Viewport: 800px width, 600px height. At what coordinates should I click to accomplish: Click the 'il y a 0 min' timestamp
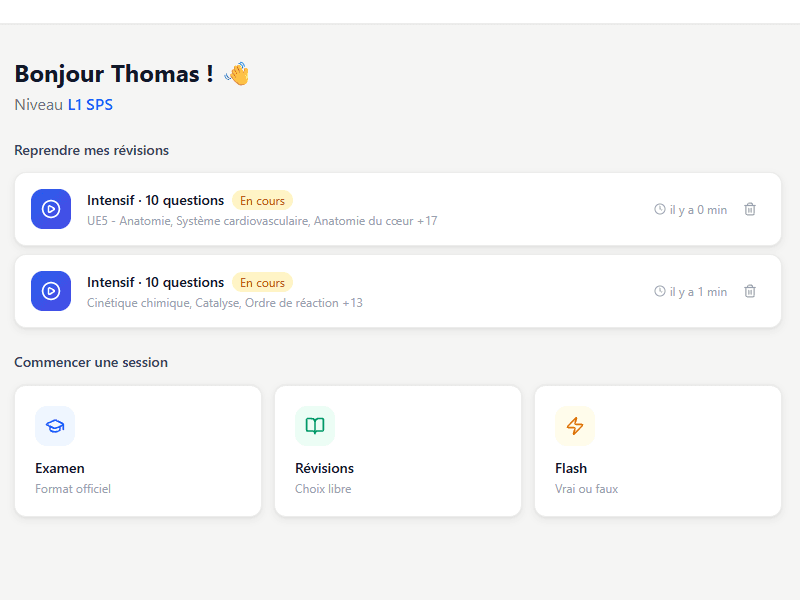pos(698,210)
